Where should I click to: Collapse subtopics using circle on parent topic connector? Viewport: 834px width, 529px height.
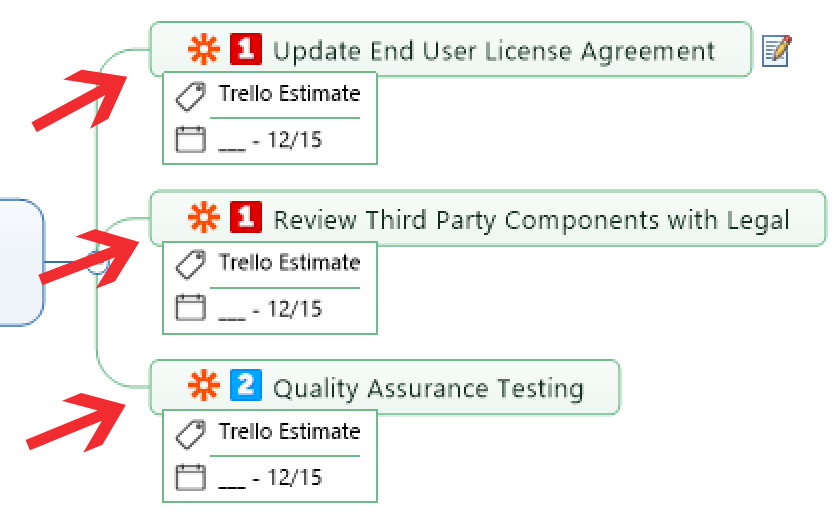pyautogui.click(x=98, y=262)
